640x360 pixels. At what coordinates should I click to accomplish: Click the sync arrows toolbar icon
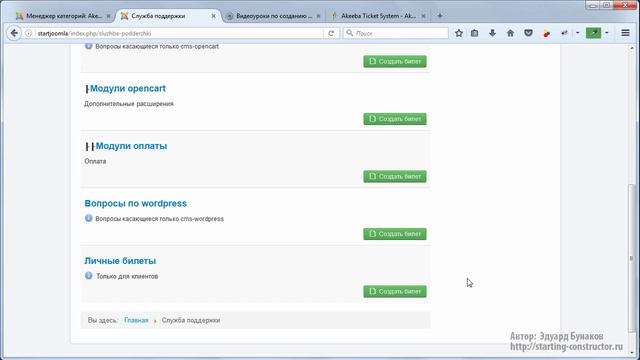pyautogui.click(x=564, y=33)
